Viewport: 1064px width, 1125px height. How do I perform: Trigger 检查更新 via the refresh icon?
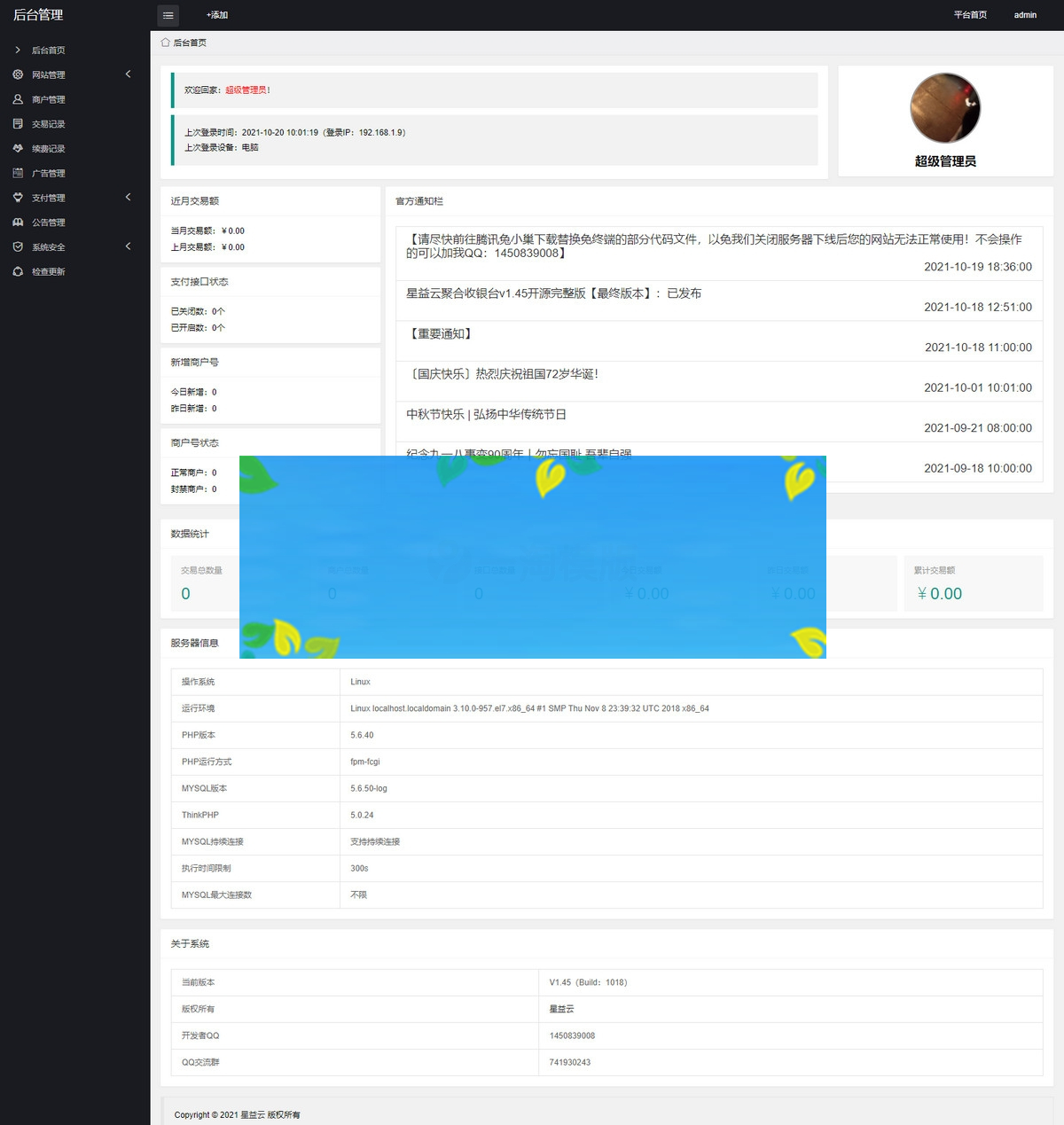pyautogui.click(x=17, y=271)
